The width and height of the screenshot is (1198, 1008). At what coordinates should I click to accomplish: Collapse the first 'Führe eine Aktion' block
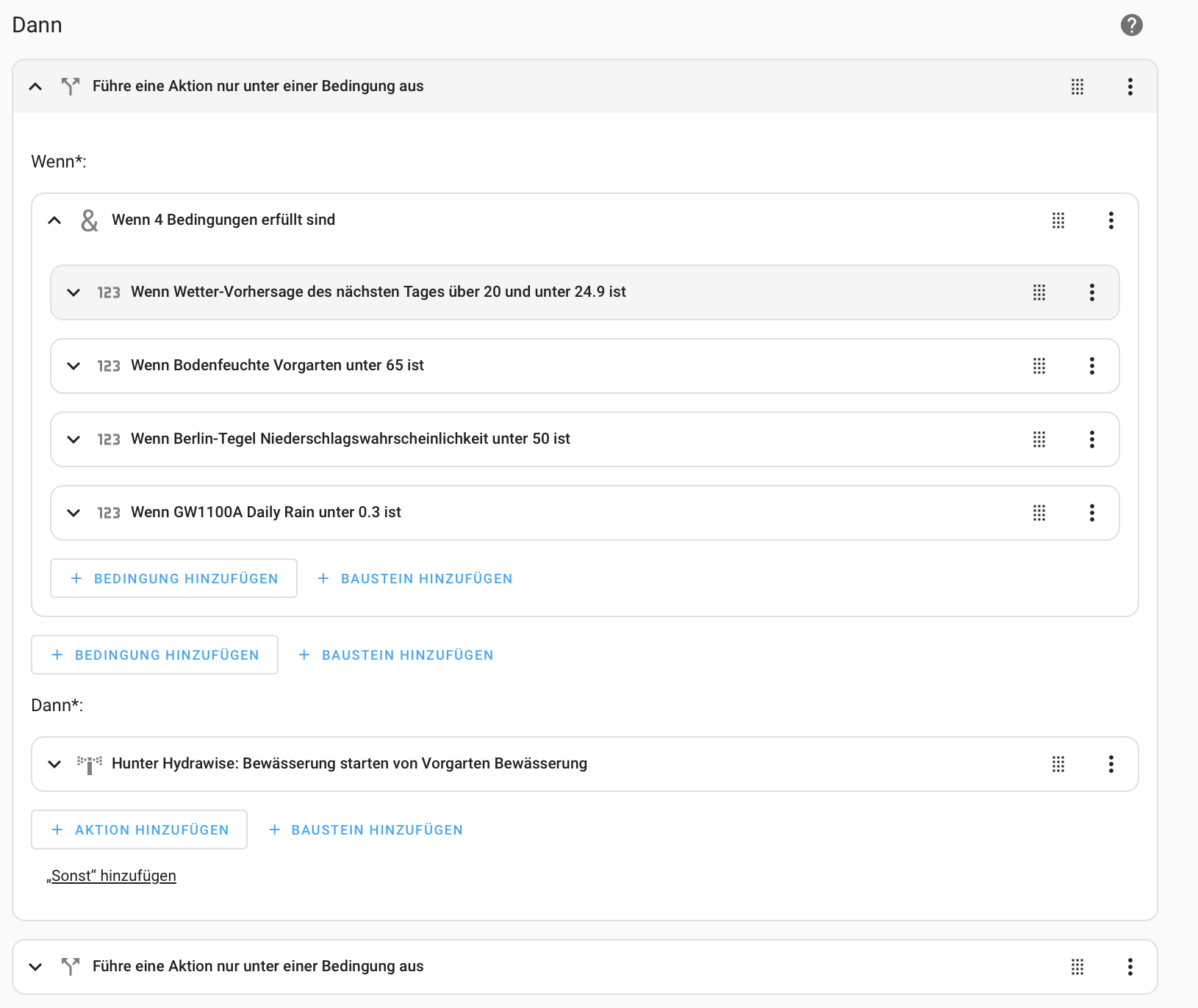pos(35,87)
